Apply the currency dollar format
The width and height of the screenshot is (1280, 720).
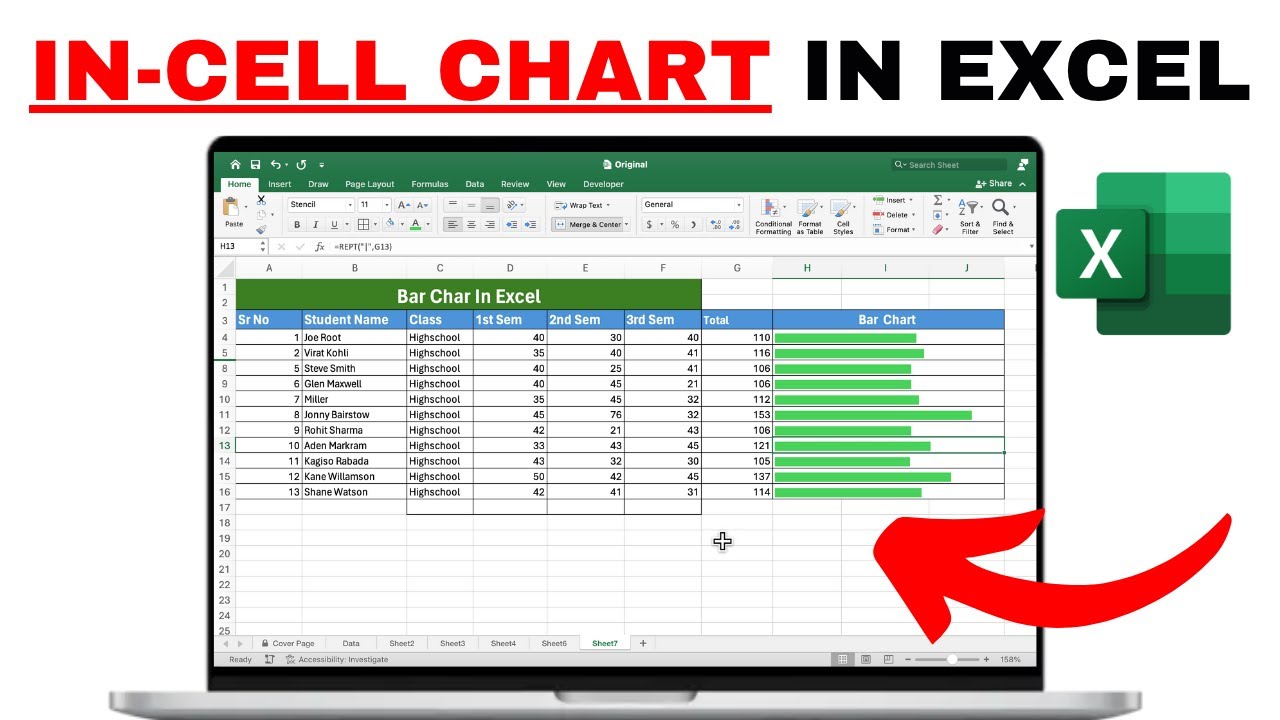tap(649, 225)
